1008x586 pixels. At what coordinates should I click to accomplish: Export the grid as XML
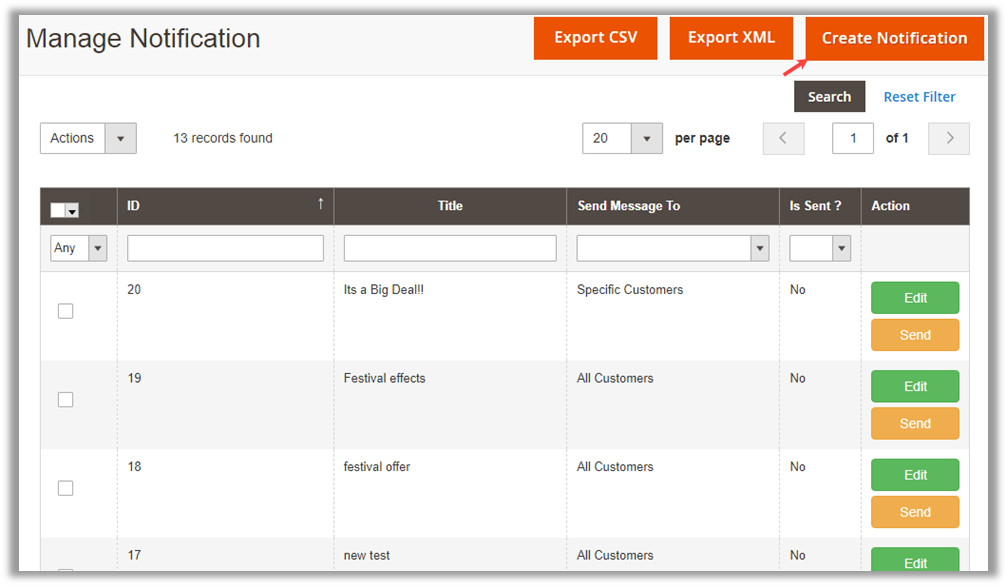(x=731, y=38)
